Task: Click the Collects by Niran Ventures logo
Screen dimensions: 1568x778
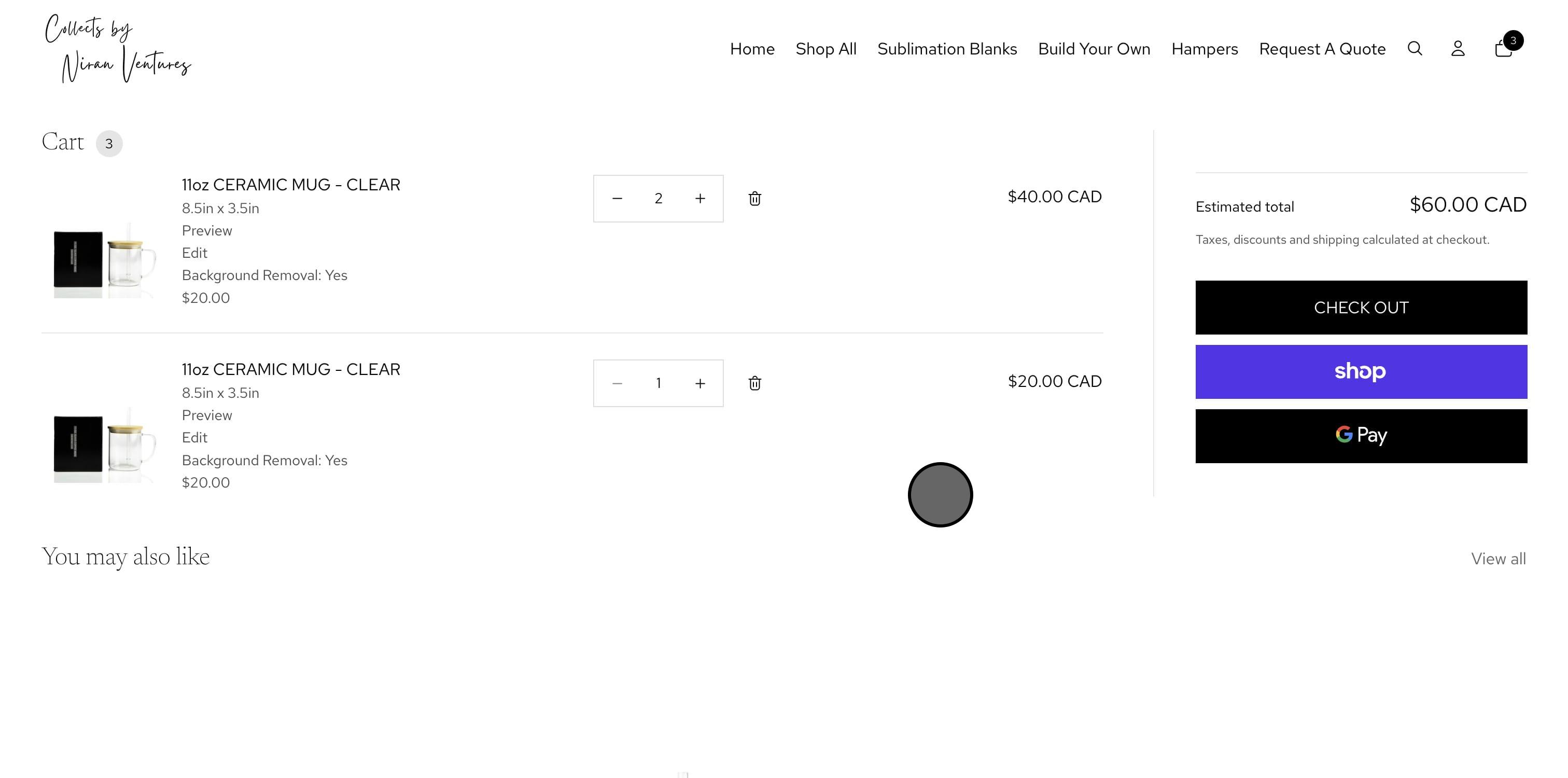Action: [119, 49]
